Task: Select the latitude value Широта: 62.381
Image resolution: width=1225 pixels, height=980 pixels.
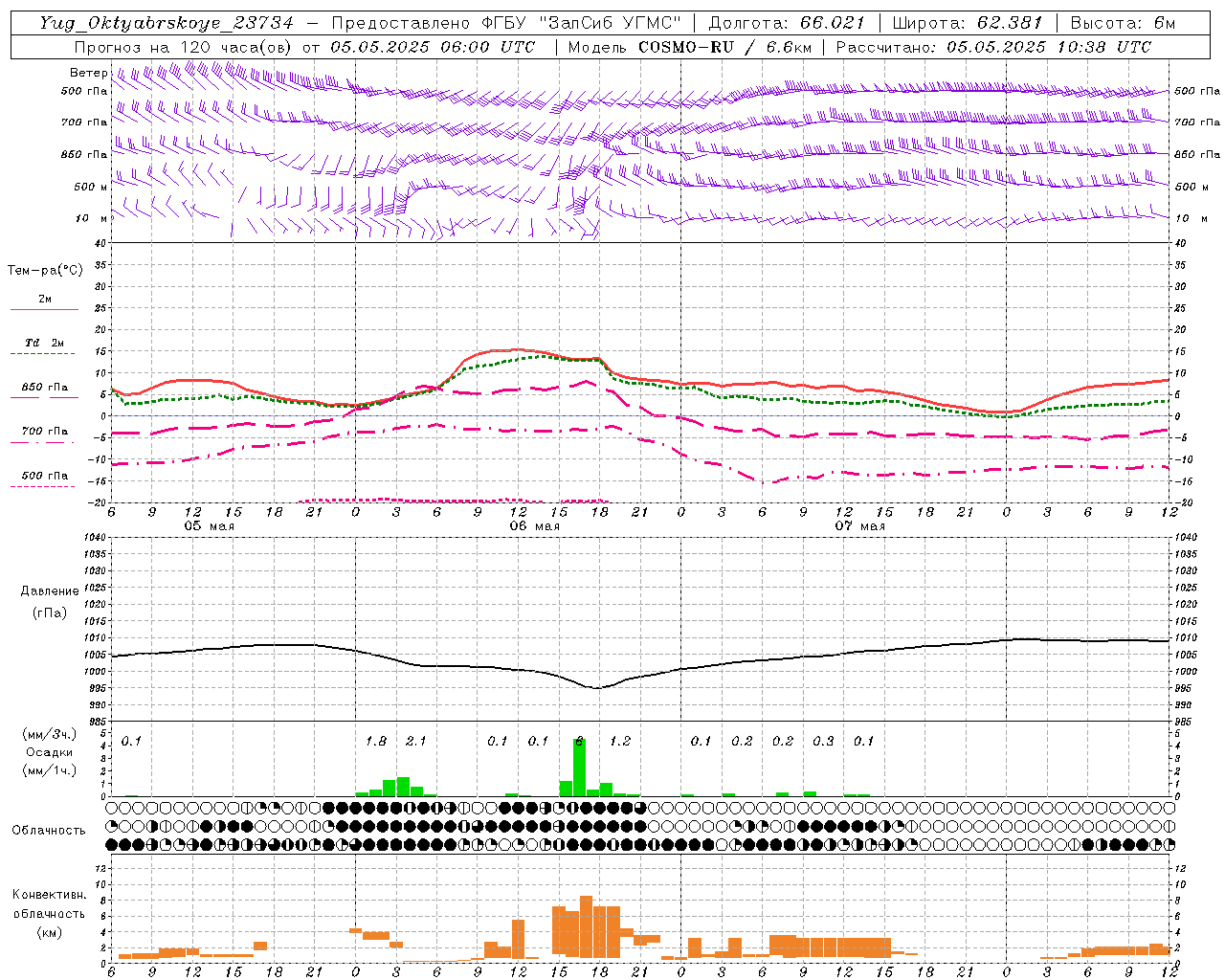Action: click(967, 23)
